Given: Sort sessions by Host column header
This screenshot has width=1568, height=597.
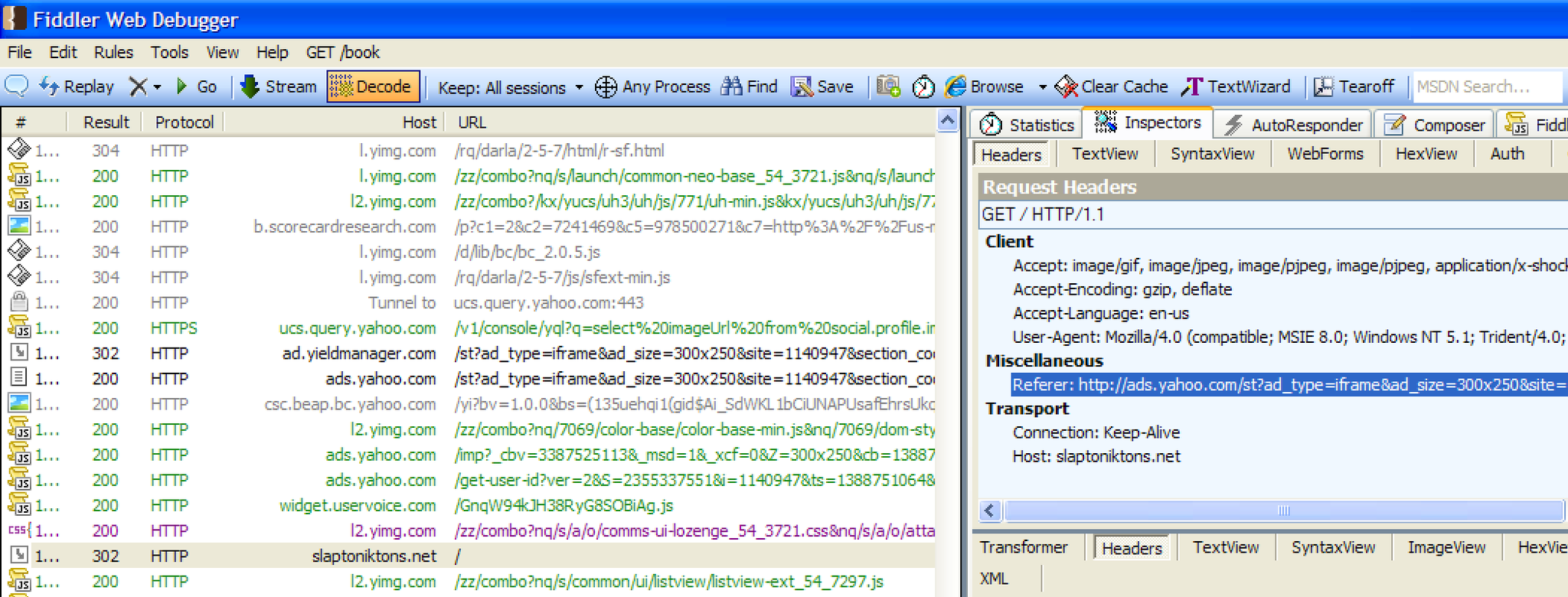Looking at the screenshot, I should [x=335, y=122].
